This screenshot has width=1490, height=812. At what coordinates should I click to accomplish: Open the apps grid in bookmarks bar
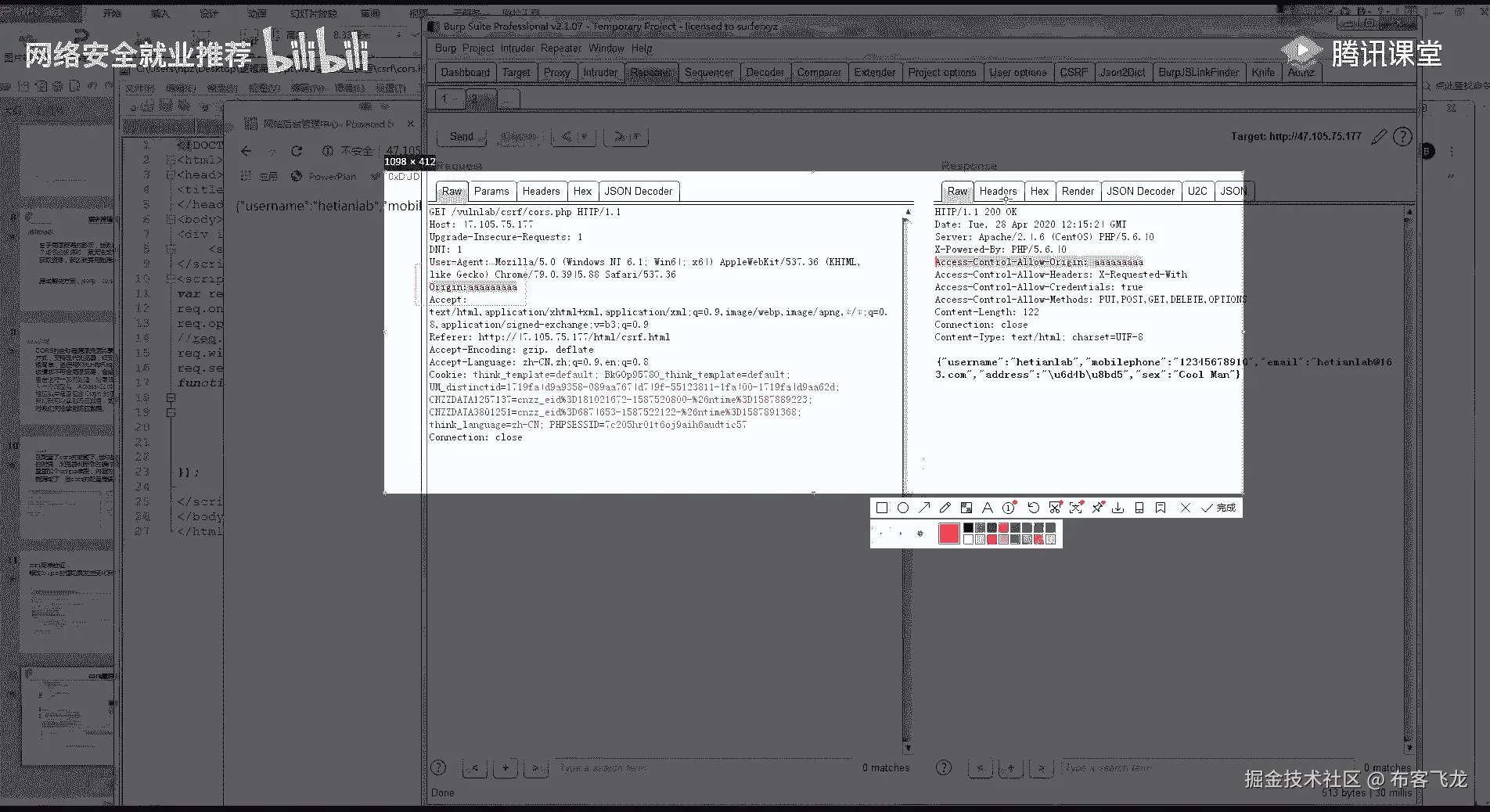pos(246,177)
